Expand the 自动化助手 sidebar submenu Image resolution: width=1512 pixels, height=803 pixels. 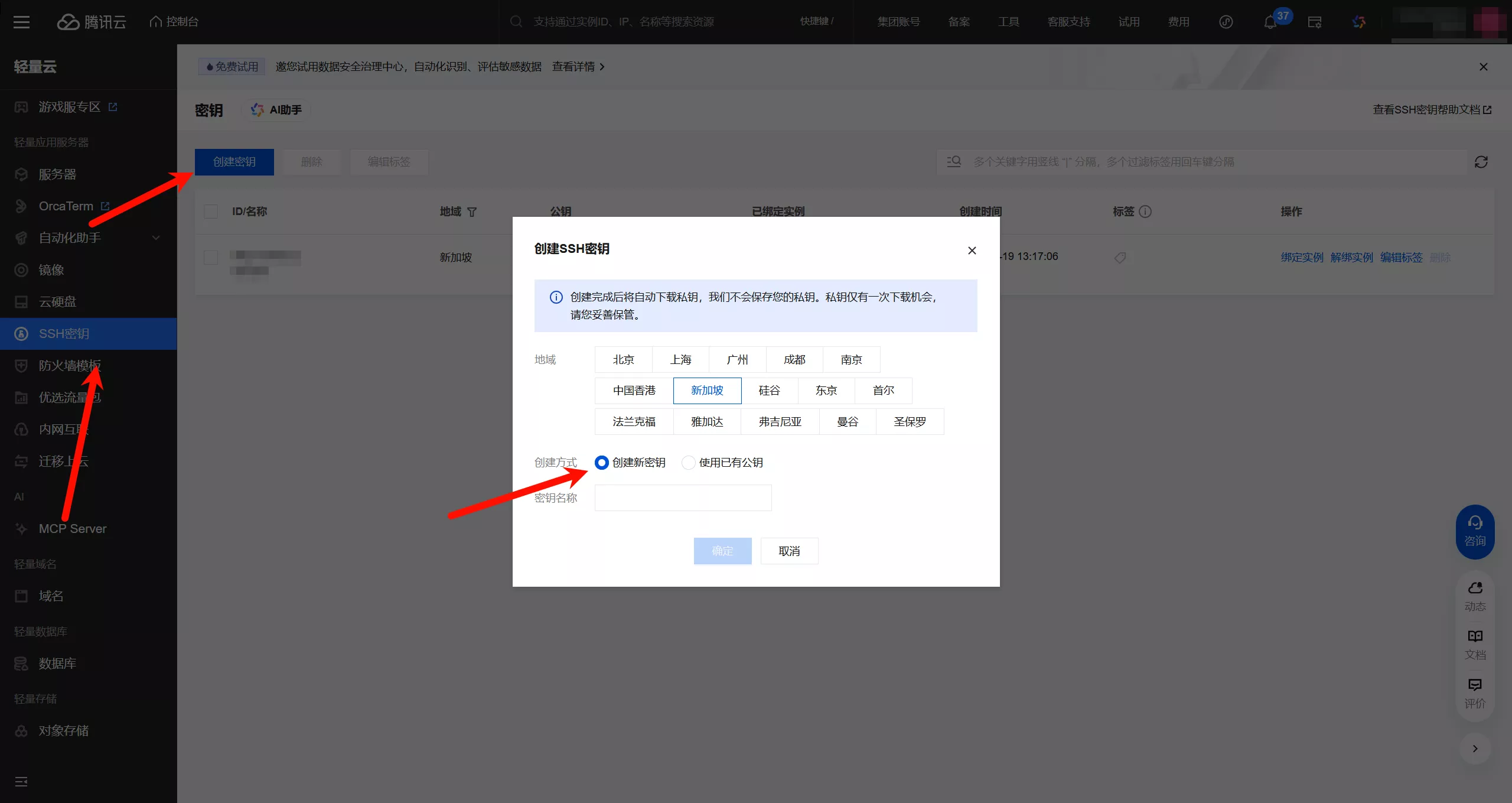156,238
